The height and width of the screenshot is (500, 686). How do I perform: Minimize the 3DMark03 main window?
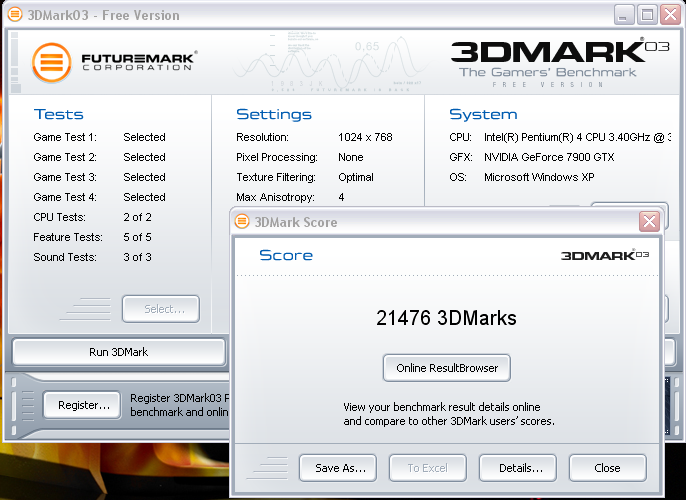(x=624, y=15)
